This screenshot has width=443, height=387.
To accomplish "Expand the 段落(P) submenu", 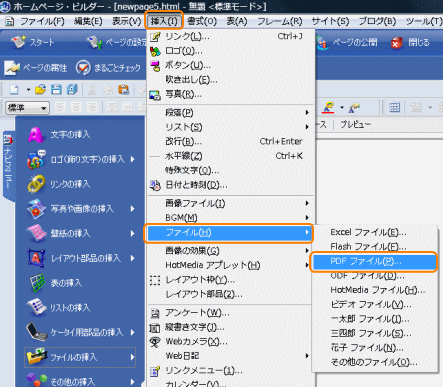I will (231, 113).
